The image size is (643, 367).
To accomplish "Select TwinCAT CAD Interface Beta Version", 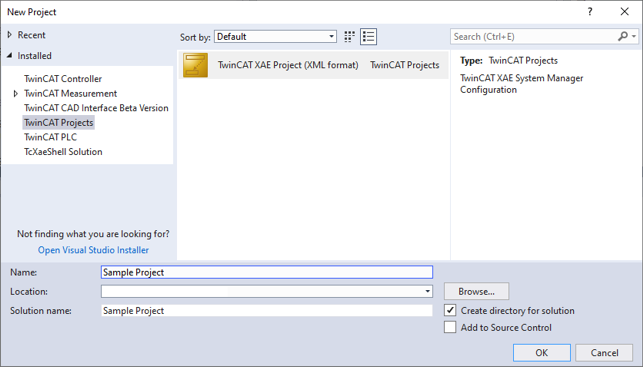I will (x=96, y=108).
